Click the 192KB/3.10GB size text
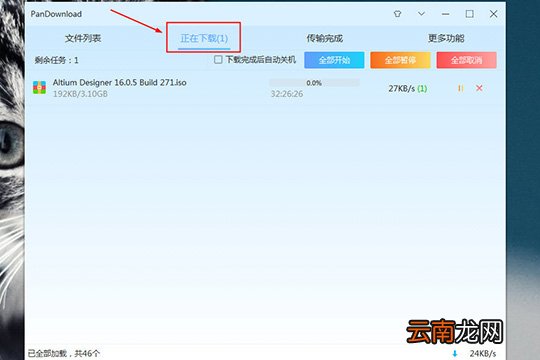540x360 pixels. (x=80, y=94)
